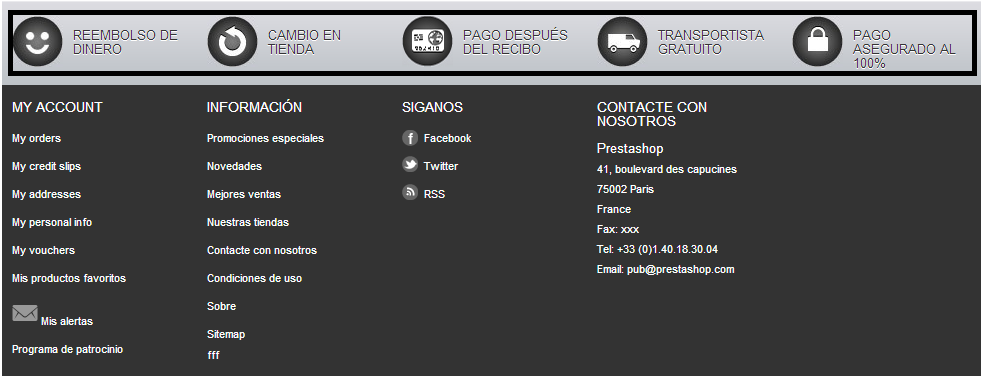Click the SIGANOS heading
The width and height of the screenshot is (981, 376).
coord(432,108)
